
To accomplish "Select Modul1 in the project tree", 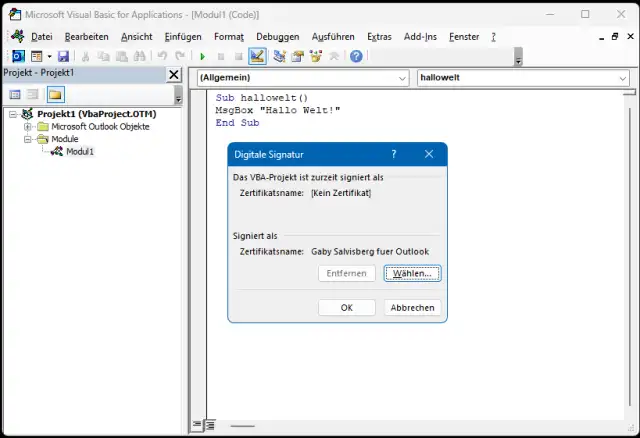I will [x=79, y=152].
